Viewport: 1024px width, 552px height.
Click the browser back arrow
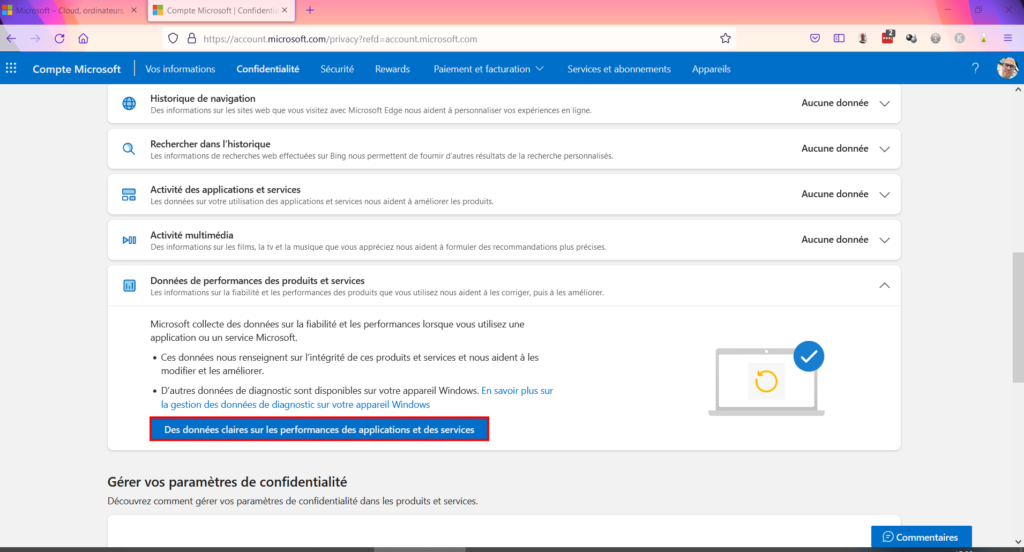point(11,39)
